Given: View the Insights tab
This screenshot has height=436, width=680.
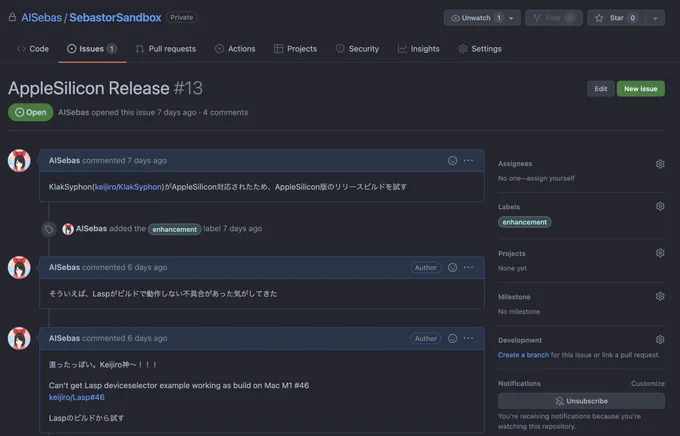Looking at the screenshot, I should pos(418,49).
